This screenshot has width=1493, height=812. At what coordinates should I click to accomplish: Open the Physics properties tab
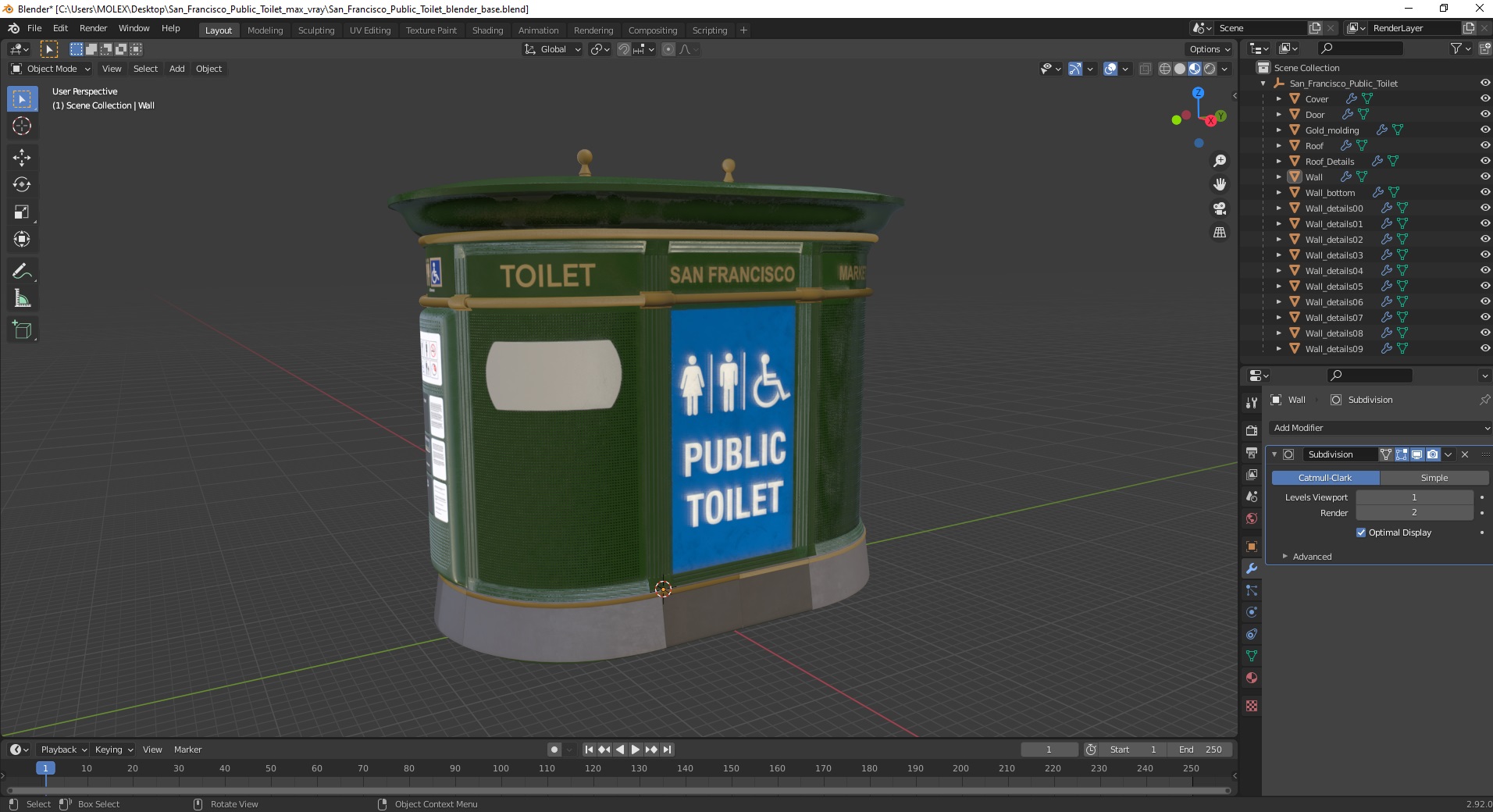[x=1252, y=612]
